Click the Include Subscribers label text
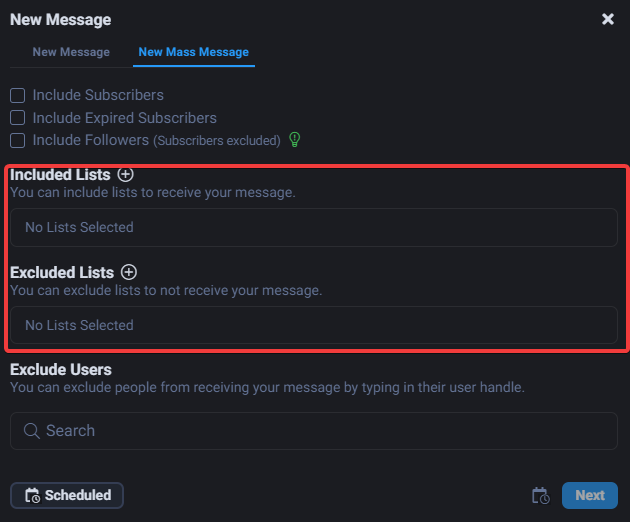This screenshot has width=630, height=522. click(98, 96)
